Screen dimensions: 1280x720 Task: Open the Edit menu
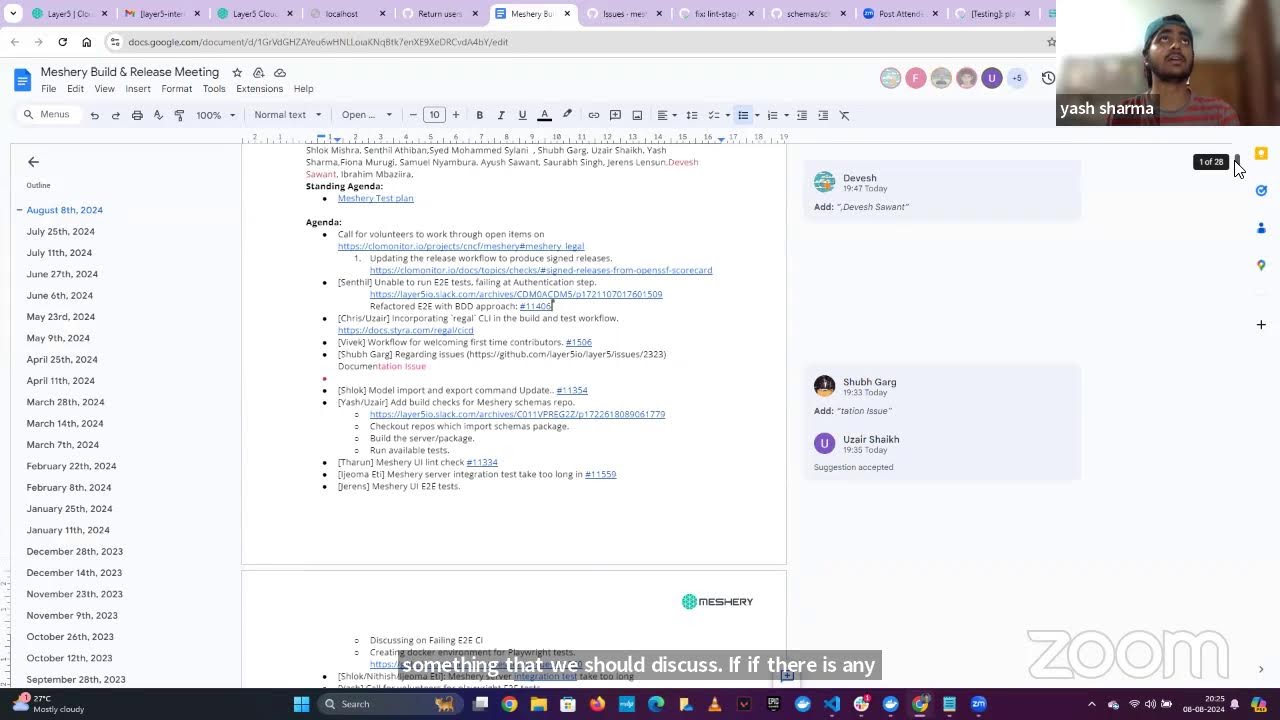tap(75, 89)
